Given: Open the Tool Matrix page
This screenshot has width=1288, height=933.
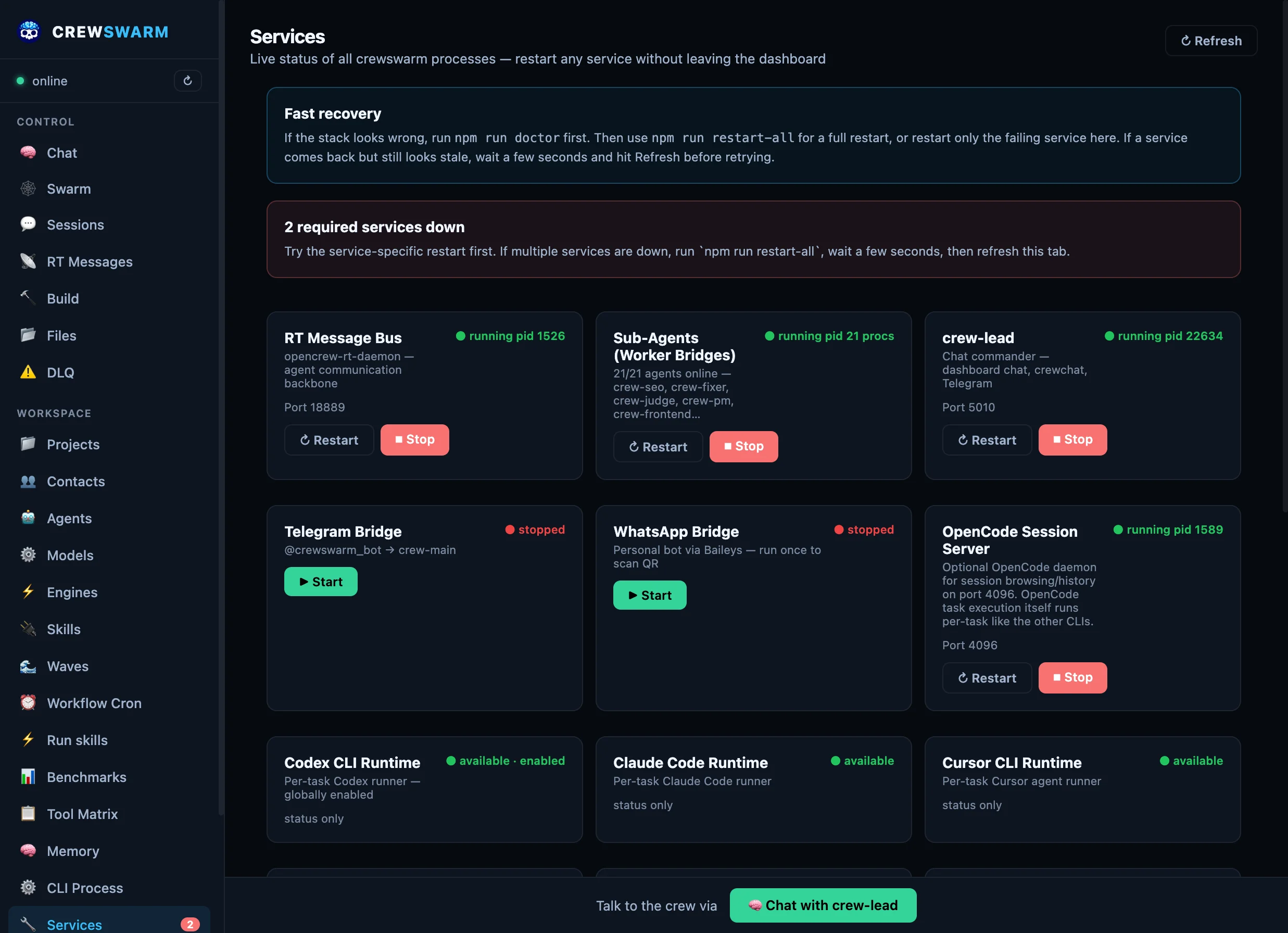Looking at the screenshot, I should [x=82, y=814].
